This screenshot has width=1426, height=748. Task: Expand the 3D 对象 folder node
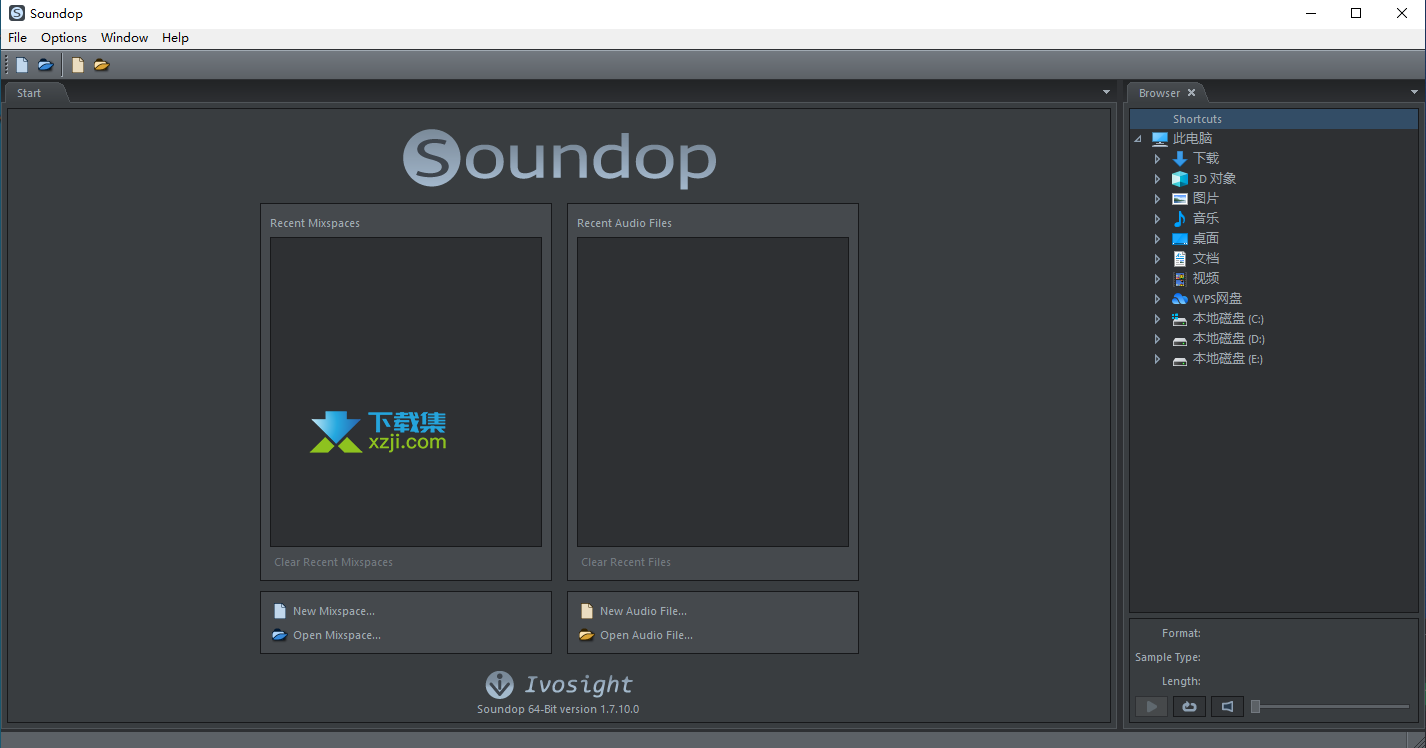coord(1158,179)
